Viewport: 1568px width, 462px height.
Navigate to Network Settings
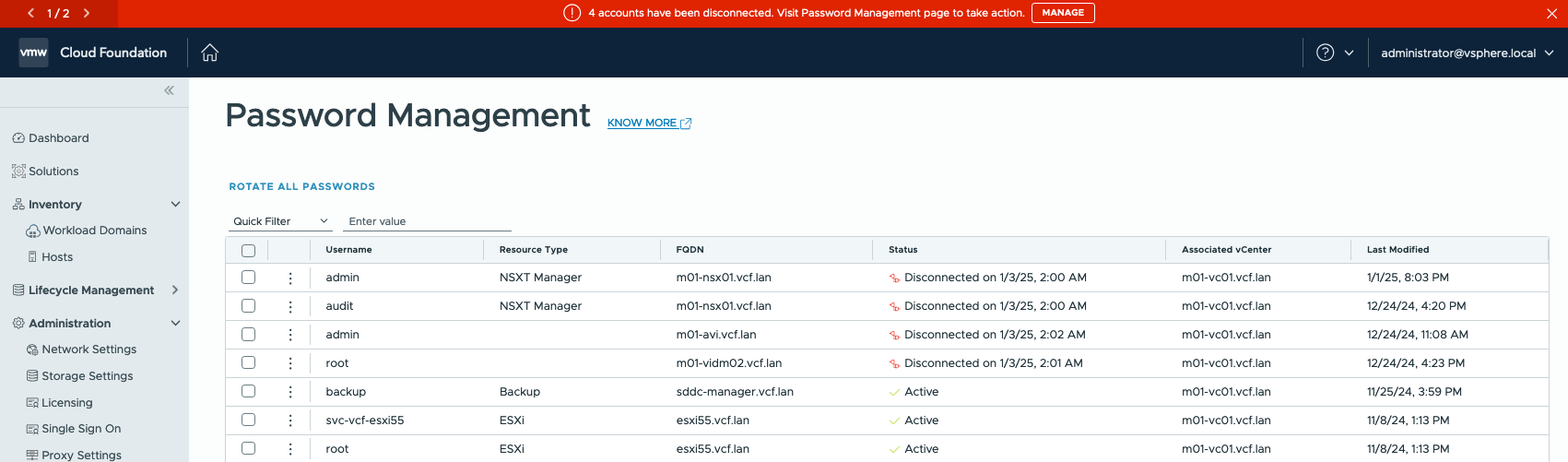point(88,349)
